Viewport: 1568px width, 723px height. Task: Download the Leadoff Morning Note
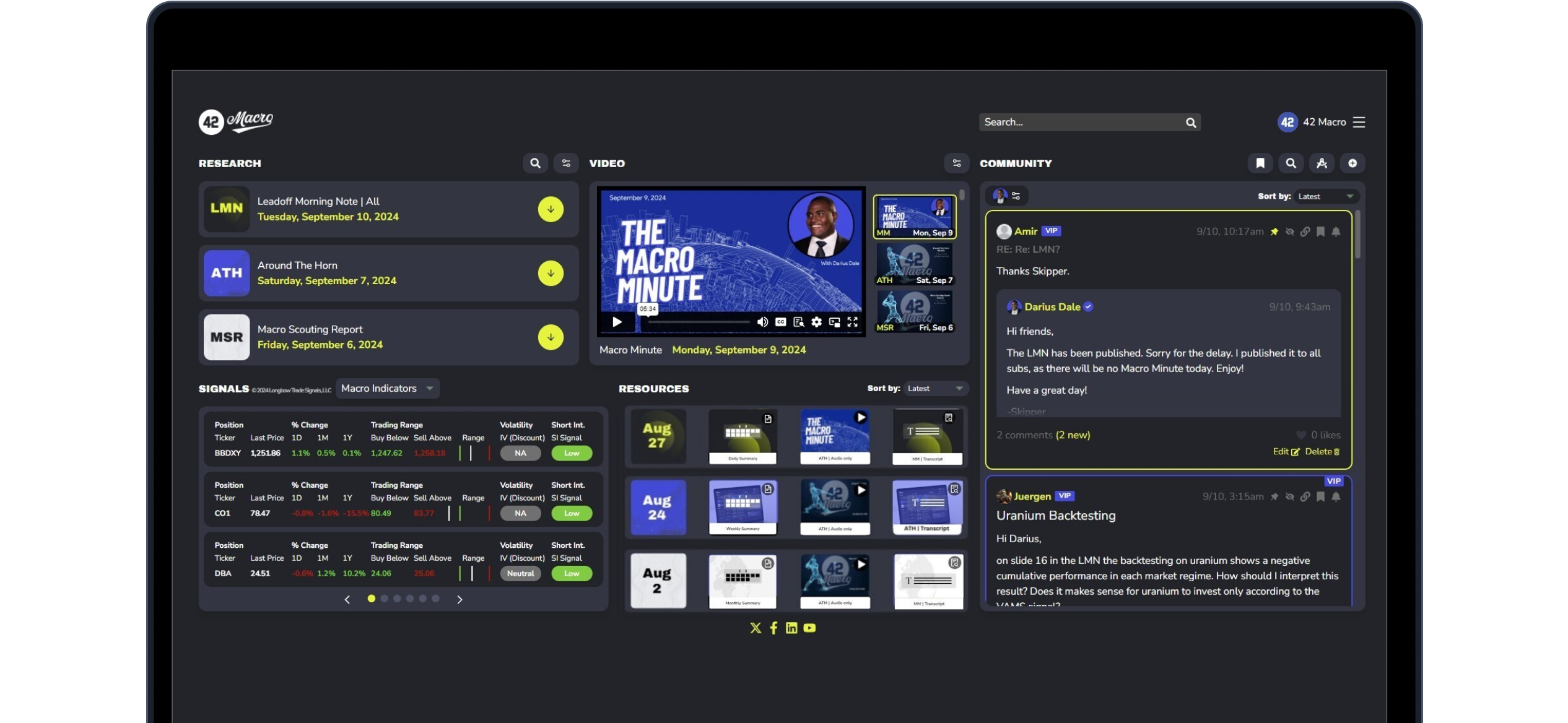pos(551,209)
